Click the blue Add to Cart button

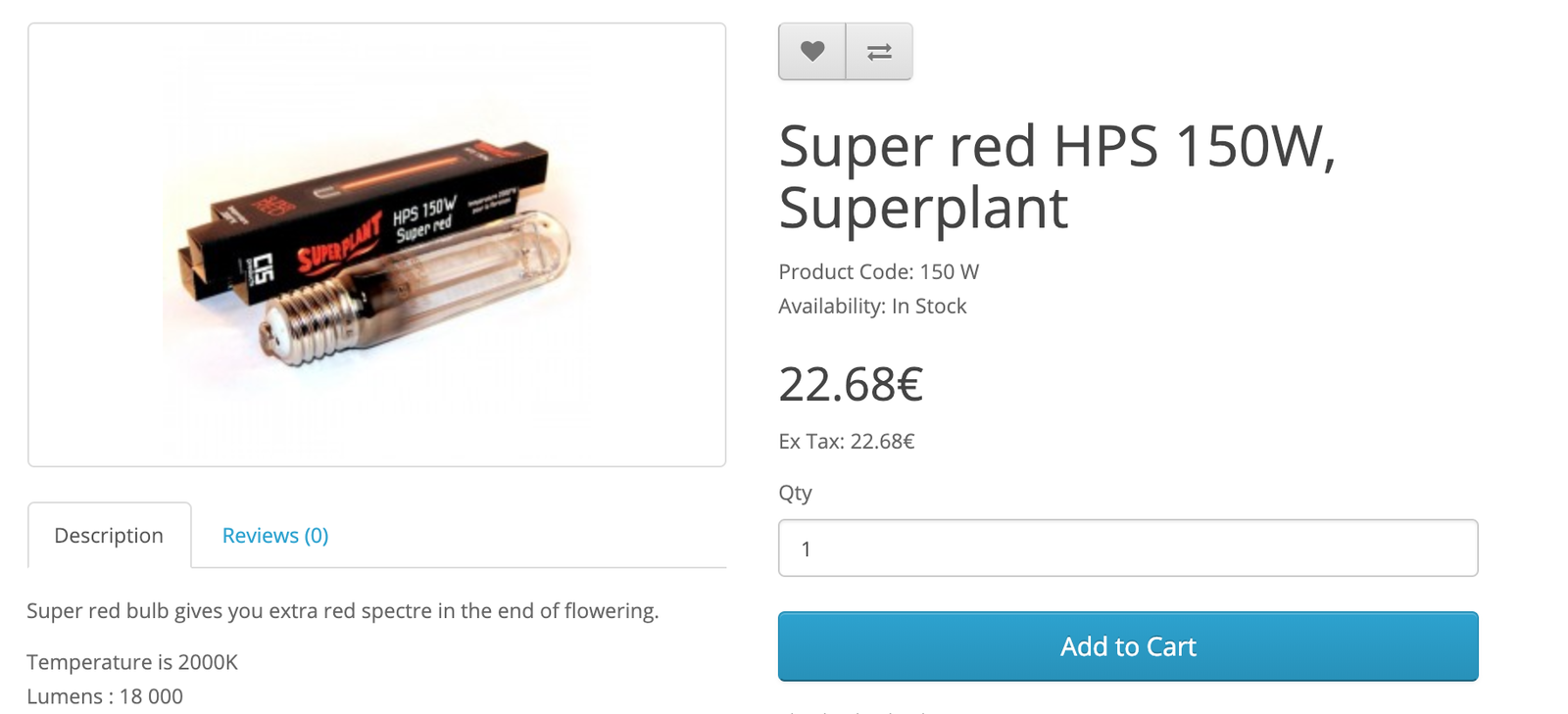point(1128,646)
